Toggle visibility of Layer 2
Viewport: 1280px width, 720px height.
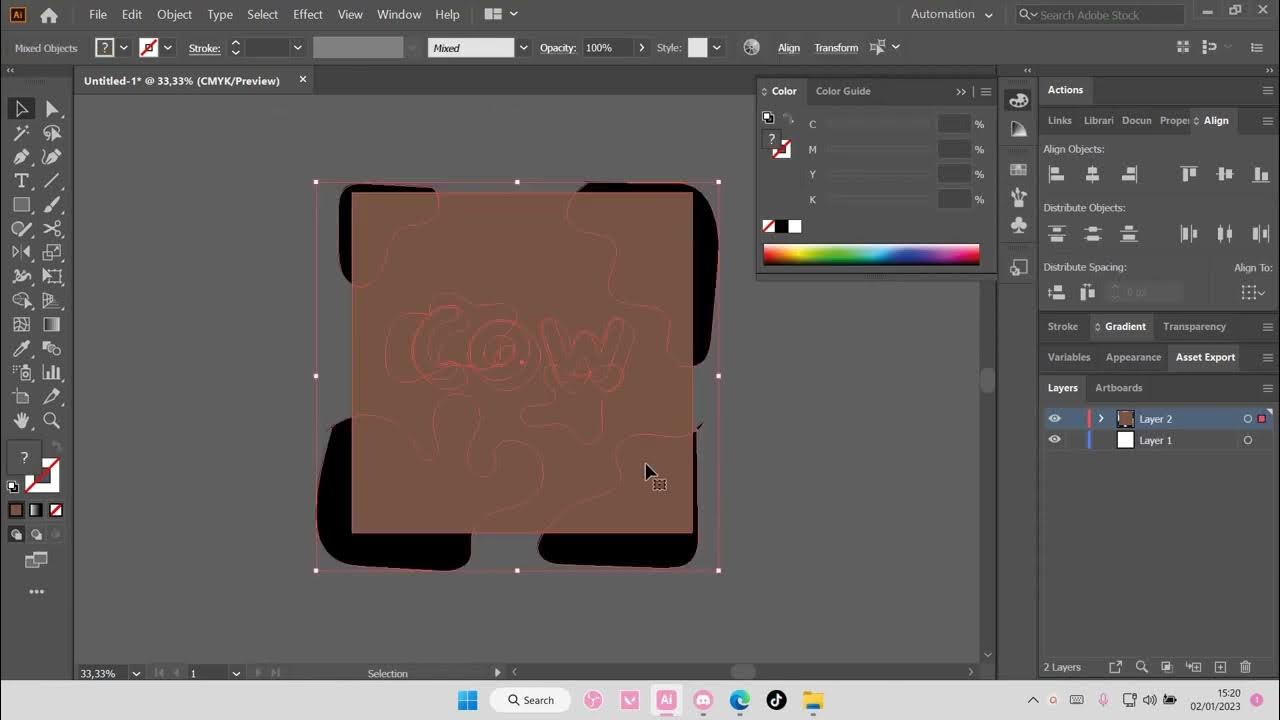coord(1054,419)
